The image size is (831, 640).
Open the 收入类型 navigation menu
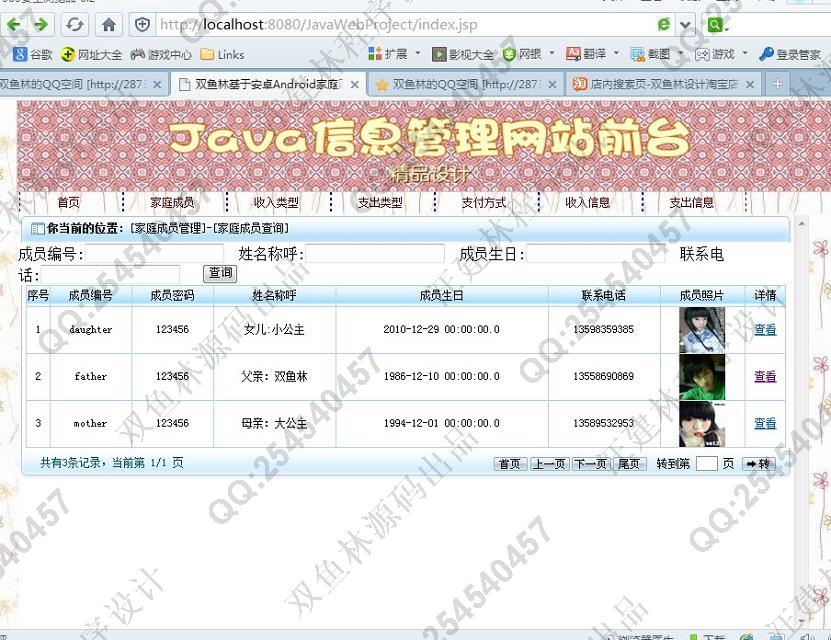pos(276,203)
